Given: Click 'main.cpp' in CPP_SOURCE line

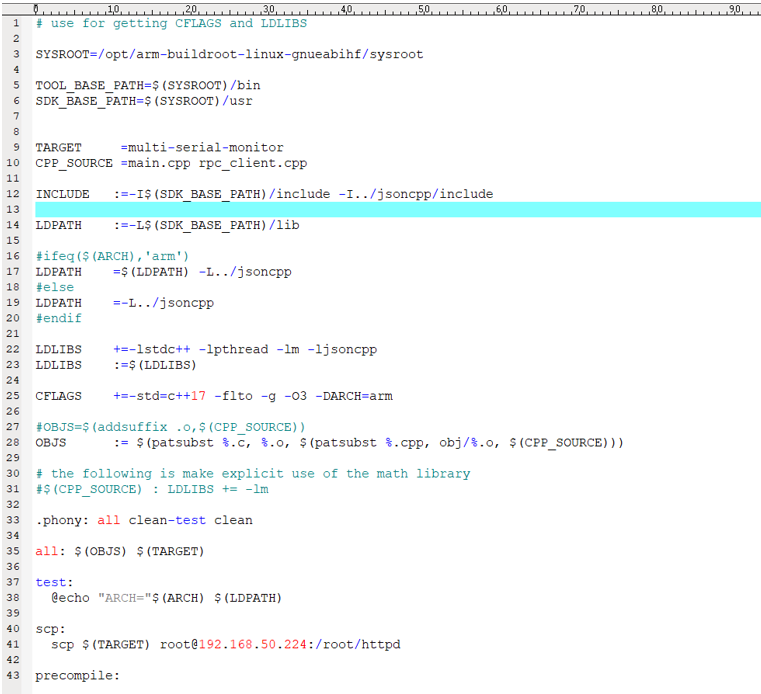Looking at the screenshot, I should [x=159, y=163].
